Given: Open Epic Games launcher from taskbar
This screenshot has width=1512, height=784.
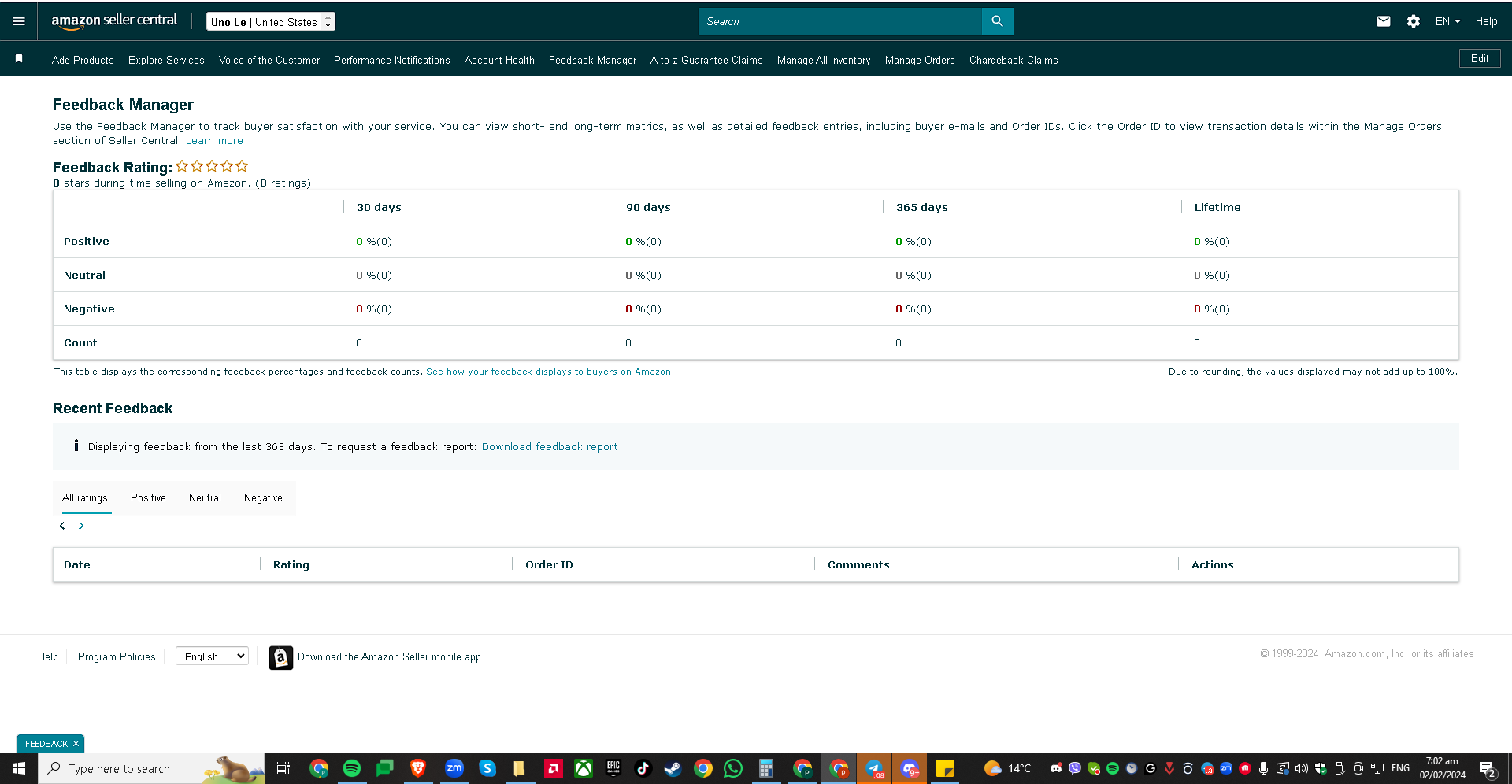Looking at the screenshot, I should point(613,768).
